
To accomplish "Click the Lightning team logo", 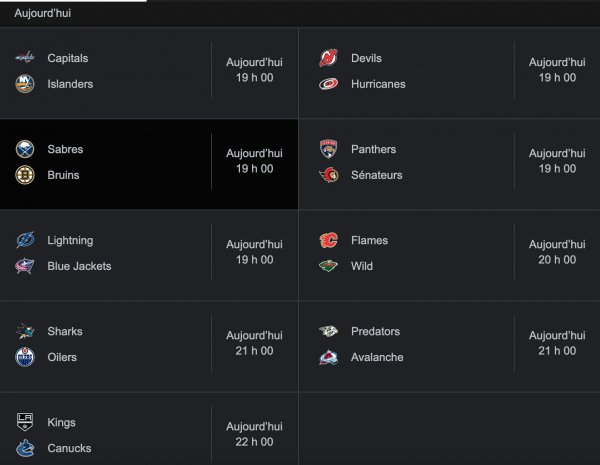I will [25, 240].
